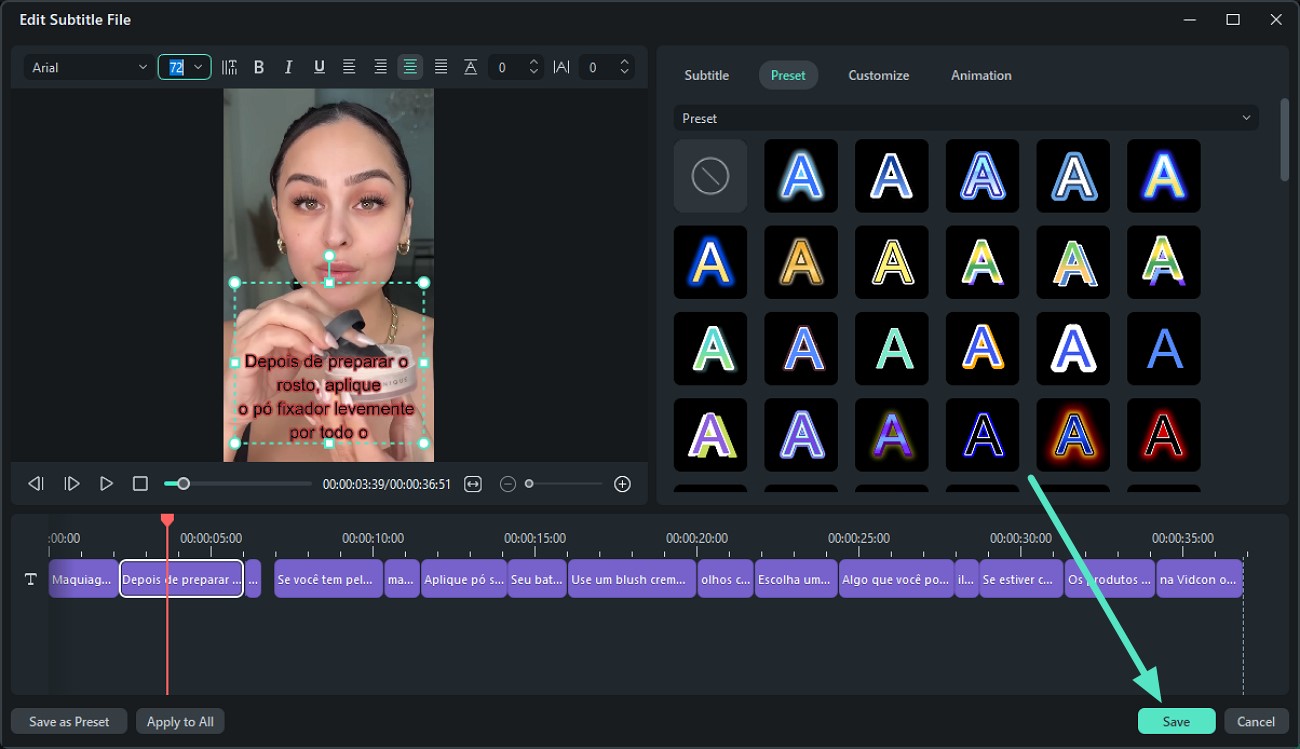
Task: Click the text track T icon
Action: pyautogui.click(x=30, y=579)
